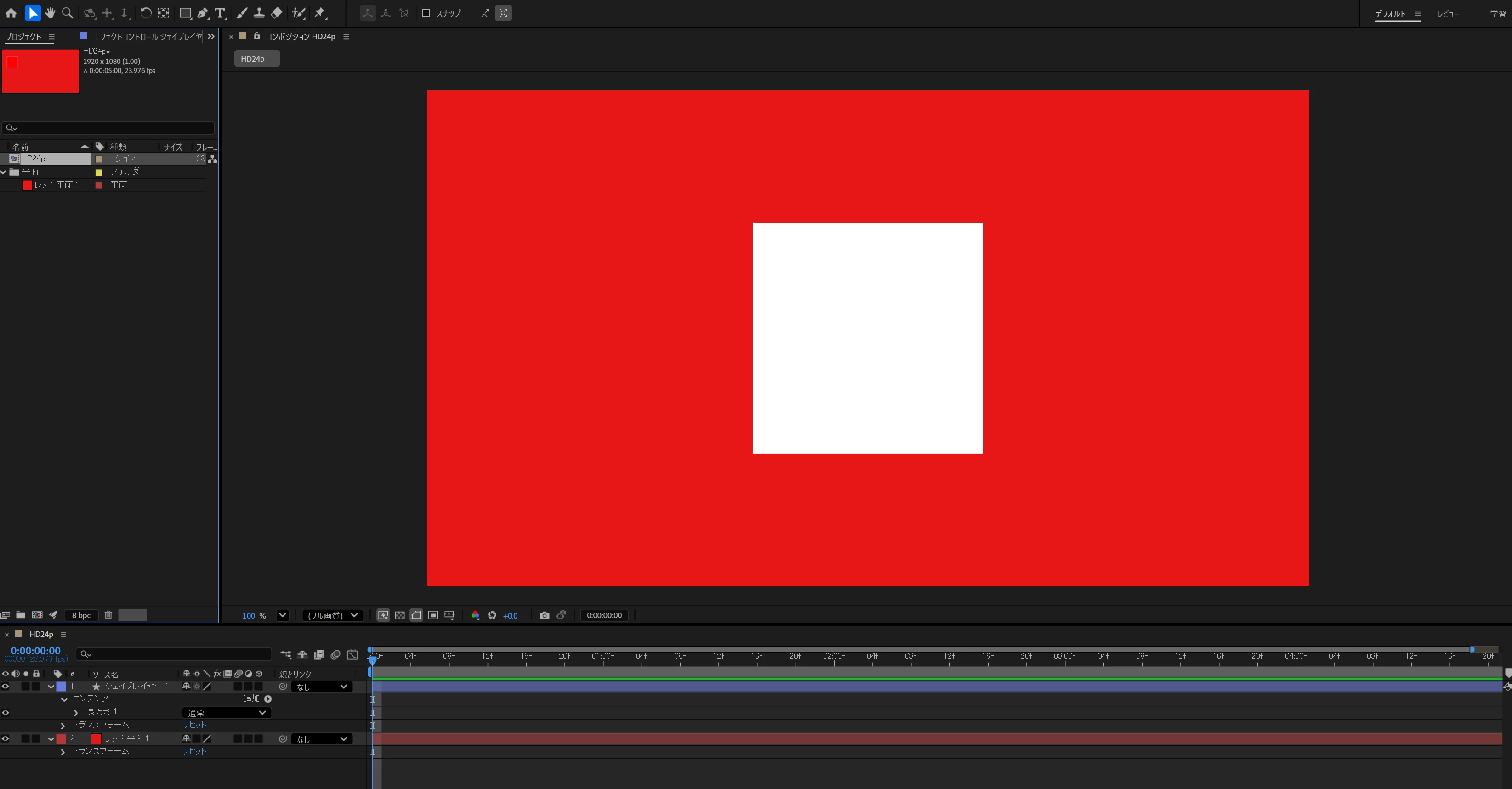Select the Hand tool
This screenshot has height=789, width=1512.
51,13
